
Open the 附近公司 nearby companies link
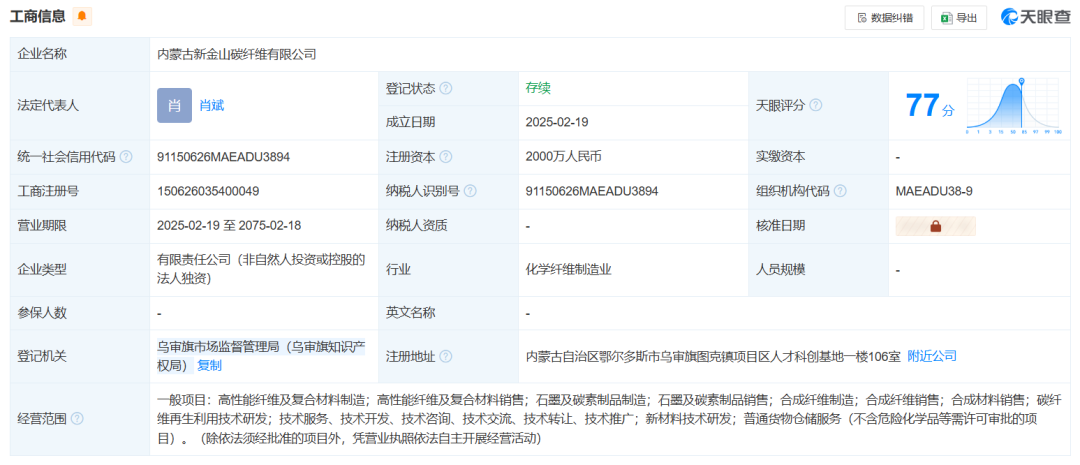point(932,355)
